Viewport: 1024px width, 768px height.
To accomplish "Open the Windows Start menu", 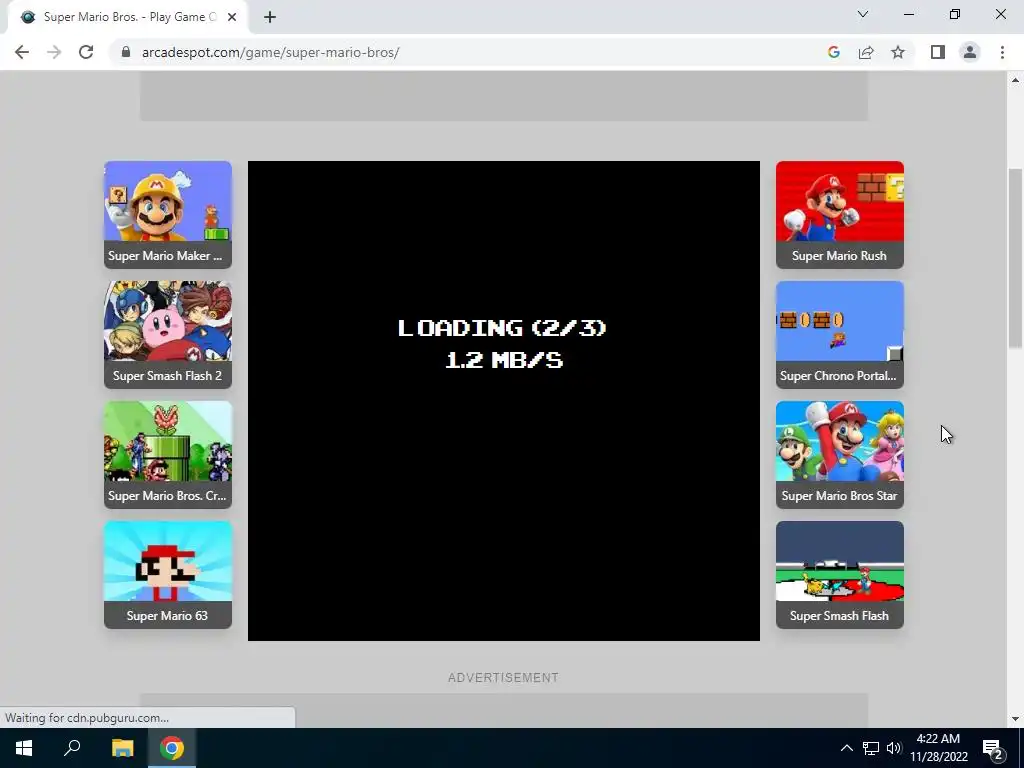I will pyautogui.click(x=24, y=748).
